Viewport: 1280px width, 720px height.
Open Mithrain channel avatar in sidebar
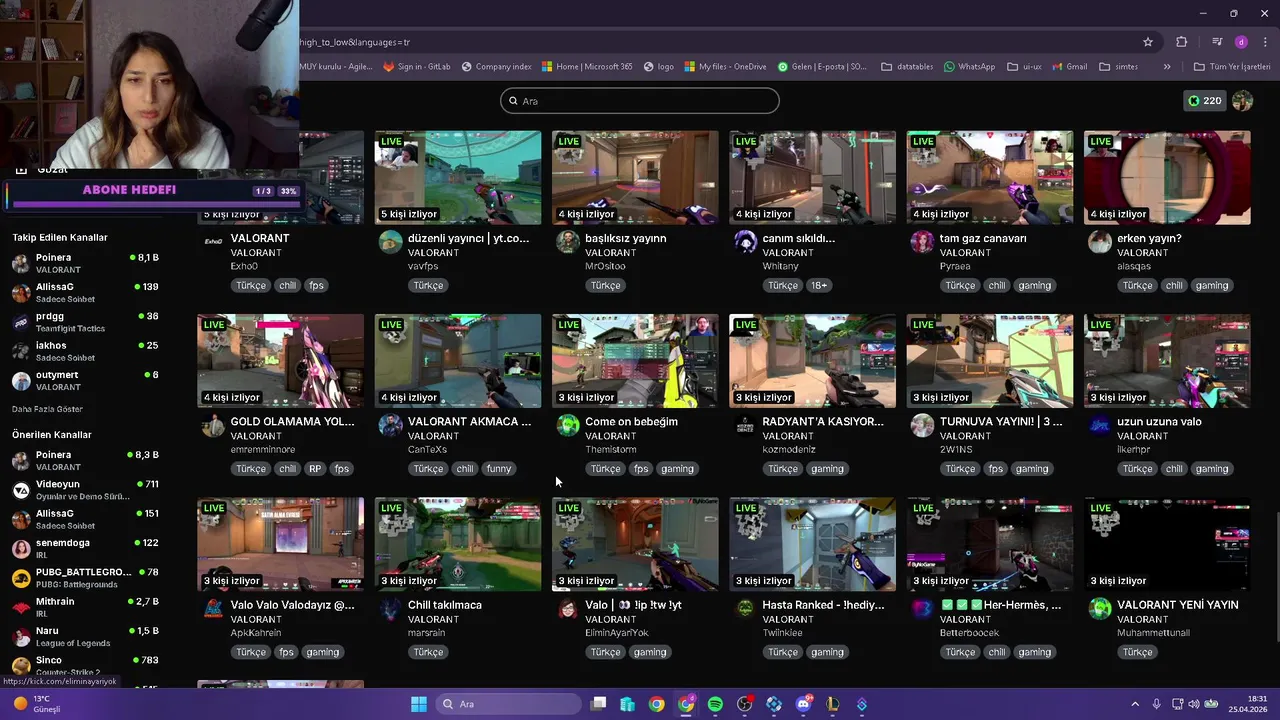point(21,607)
